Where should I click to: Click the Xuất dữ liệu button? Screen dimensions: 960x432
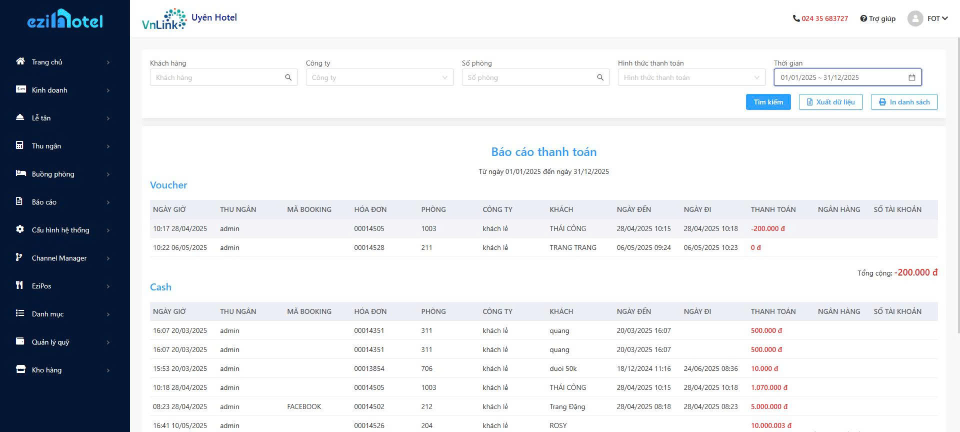(x=831, y=102)
